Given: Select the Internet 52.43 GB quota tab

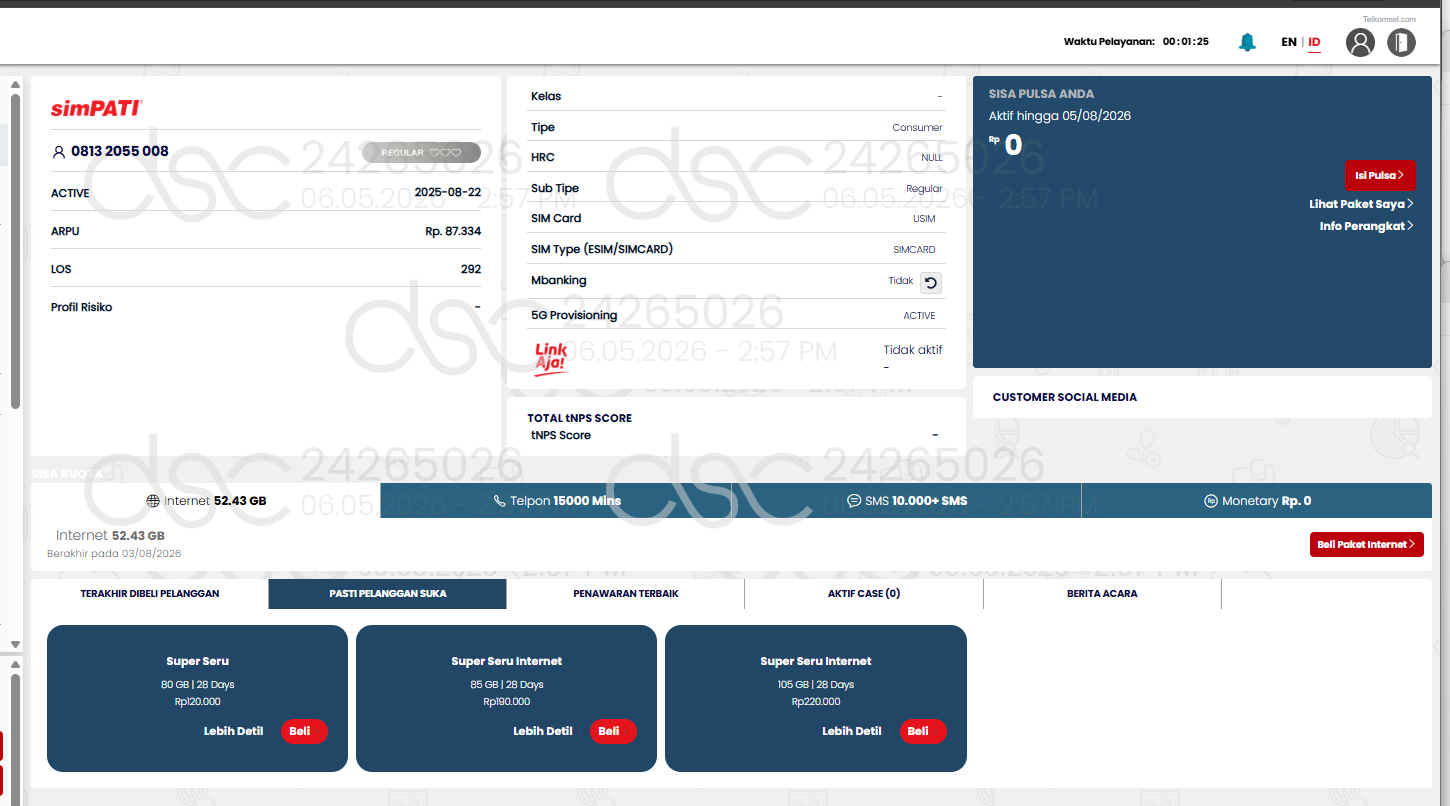Looking at the screenshot, I should click(x=206, y=501).
